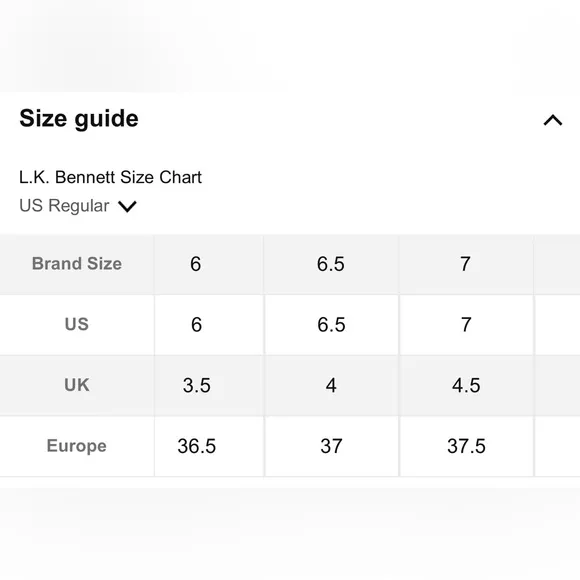580x580 pixels.
Task: Click the UK row header
Action: tap(77, 385)
